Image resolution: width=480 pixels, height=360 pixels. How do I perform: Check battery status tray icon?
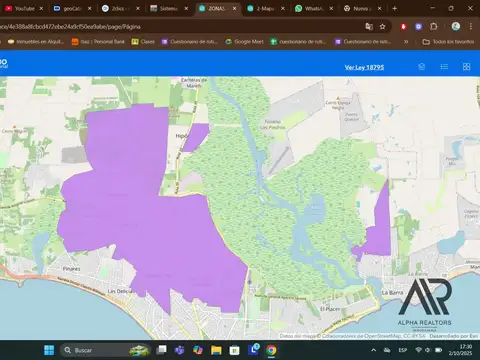439,350
